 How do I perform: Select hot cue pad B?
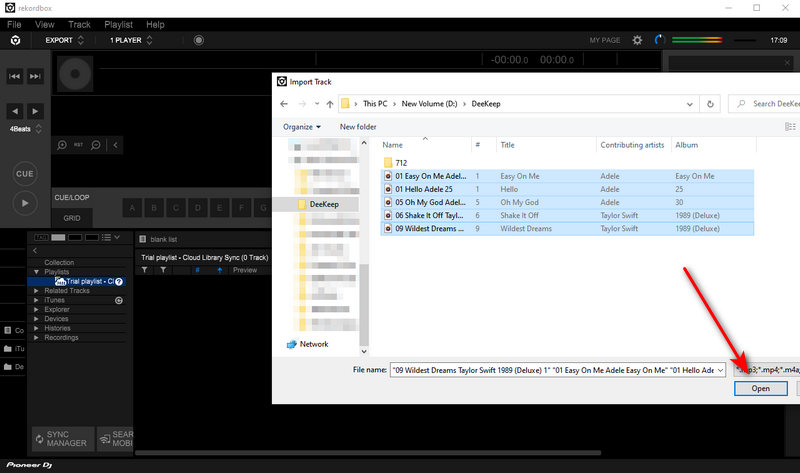click(x=154, y=208)
